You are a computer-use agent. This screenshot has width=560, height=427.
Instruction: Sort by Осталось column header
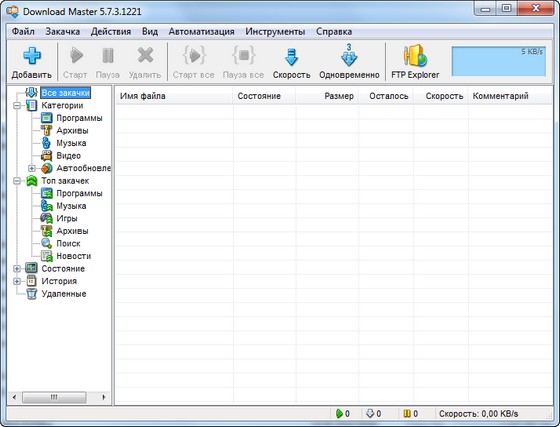click(x=386, y=96)
